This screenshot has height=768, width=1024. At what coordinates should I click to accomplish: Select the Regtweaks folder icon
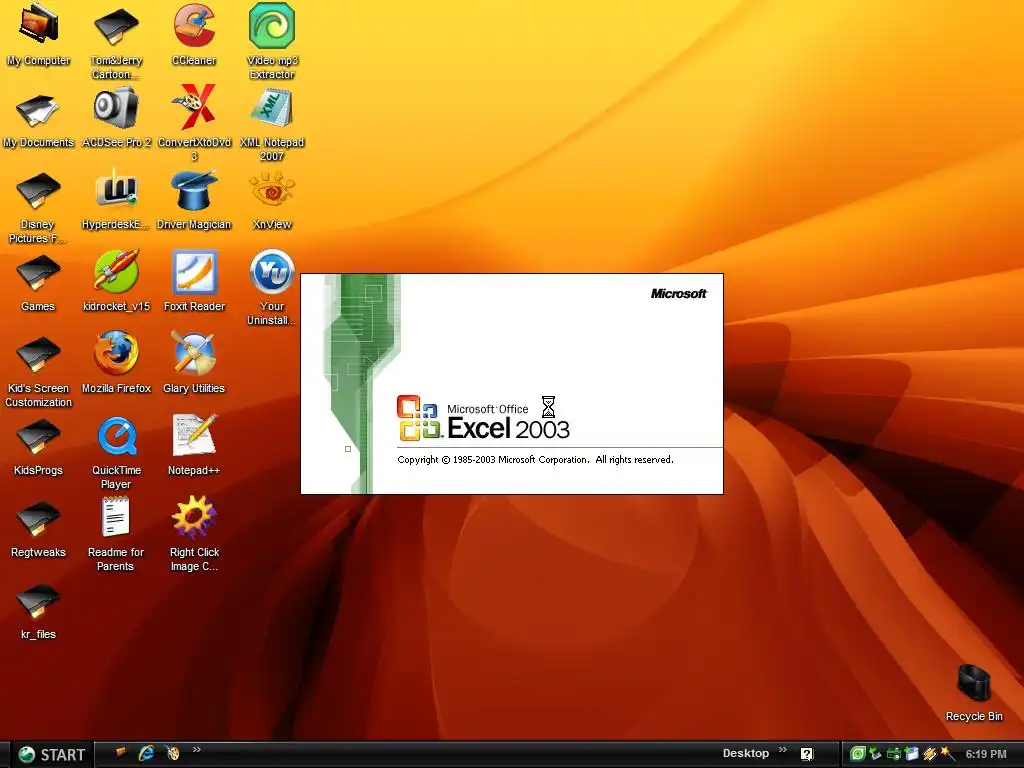tap(38, 529)
